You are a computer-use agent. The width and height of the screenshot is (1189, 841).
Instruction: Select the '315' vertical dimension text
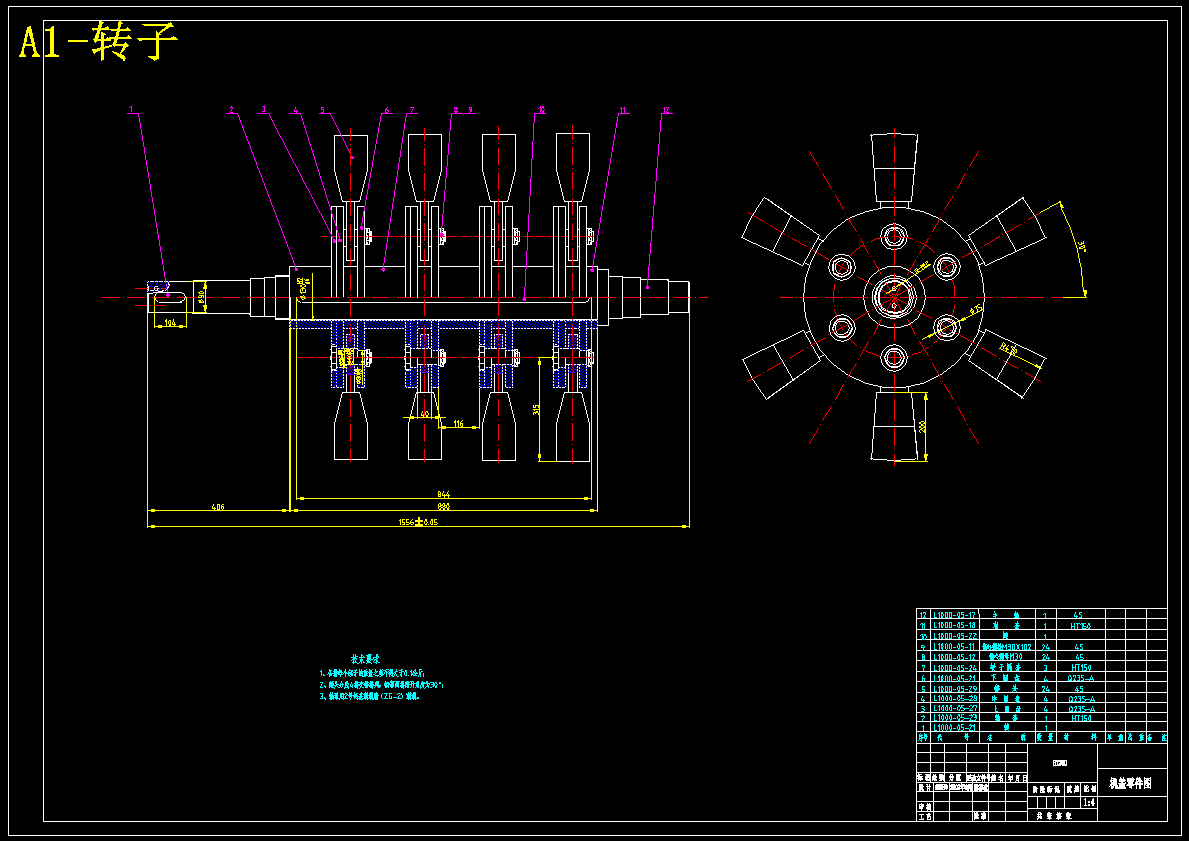(537, 410)
